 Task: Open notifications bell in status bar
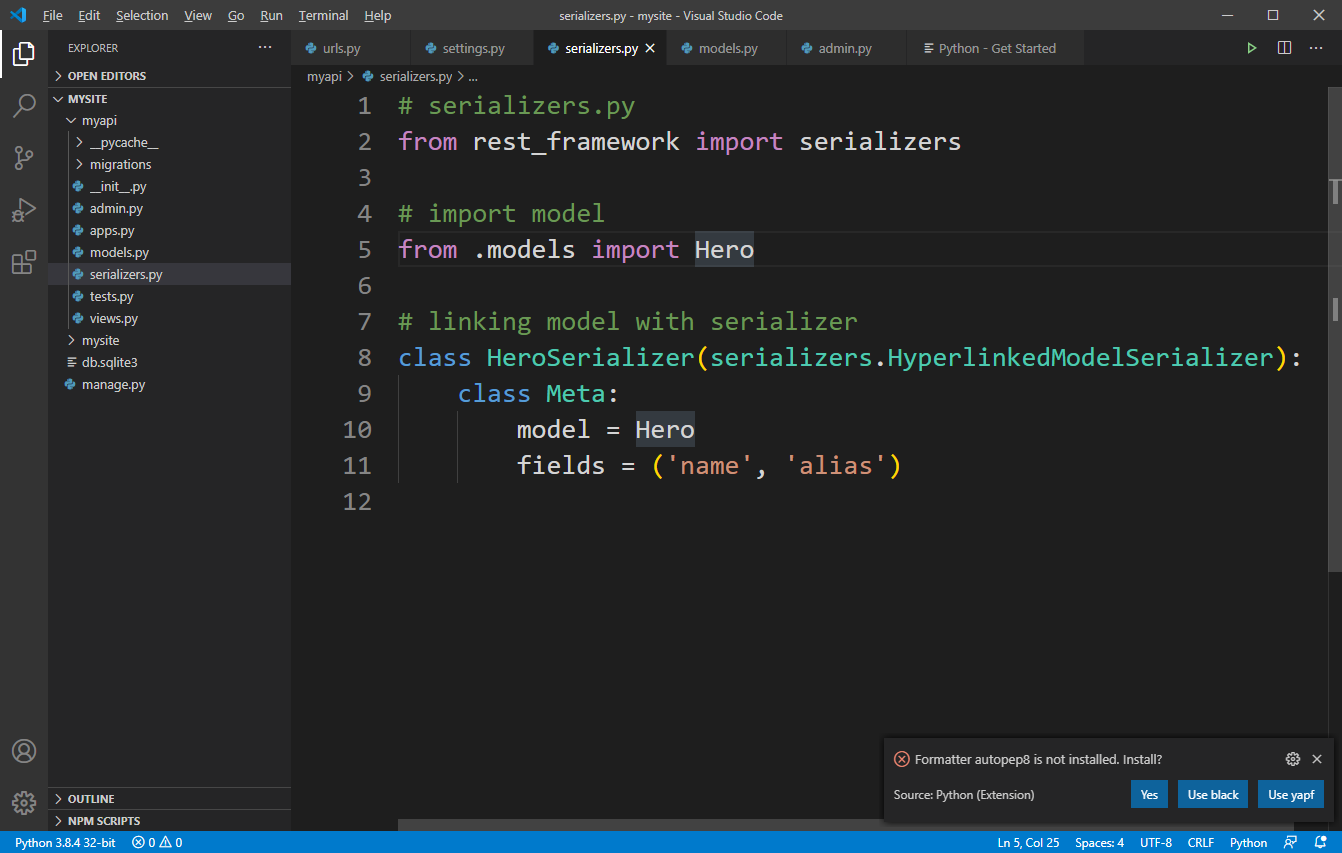1319,843
